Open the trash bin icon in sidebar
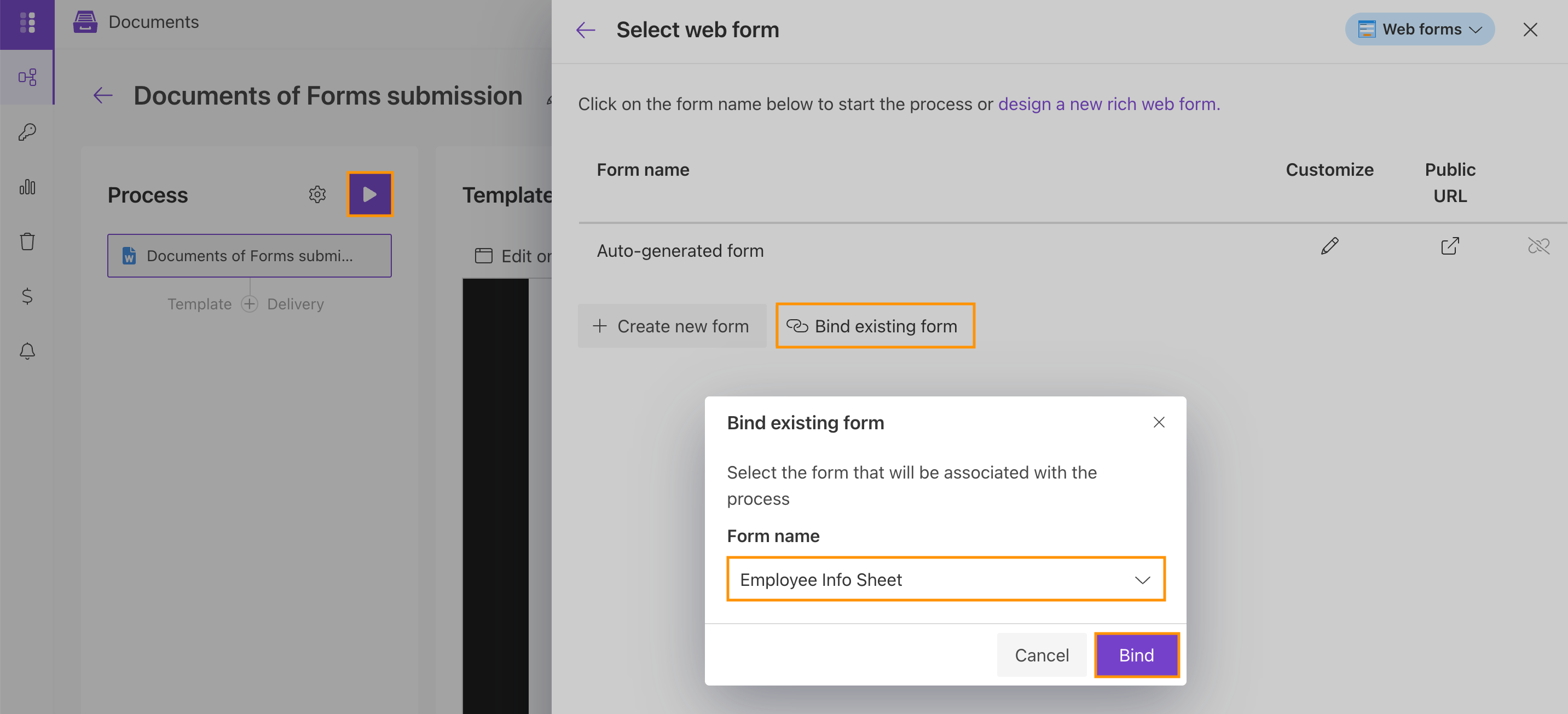 [27, 241]
